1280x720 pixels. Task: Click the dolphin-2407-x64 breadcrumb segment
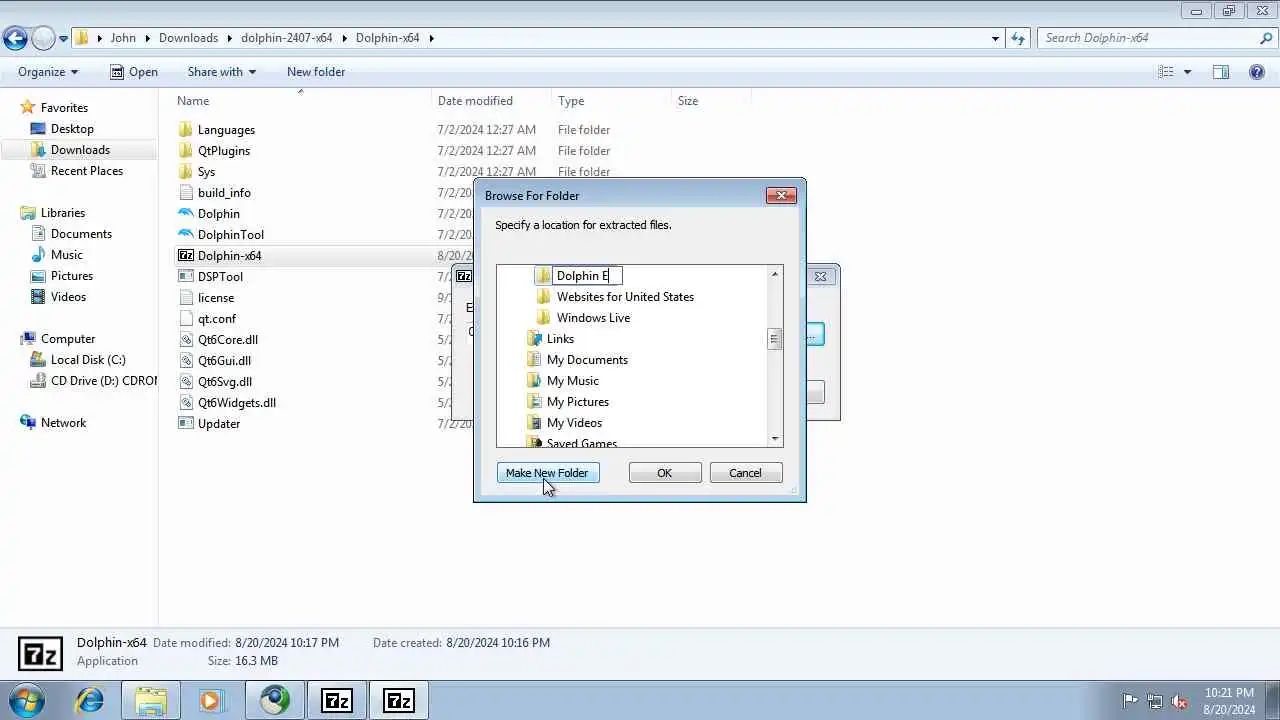click(287, 38)
